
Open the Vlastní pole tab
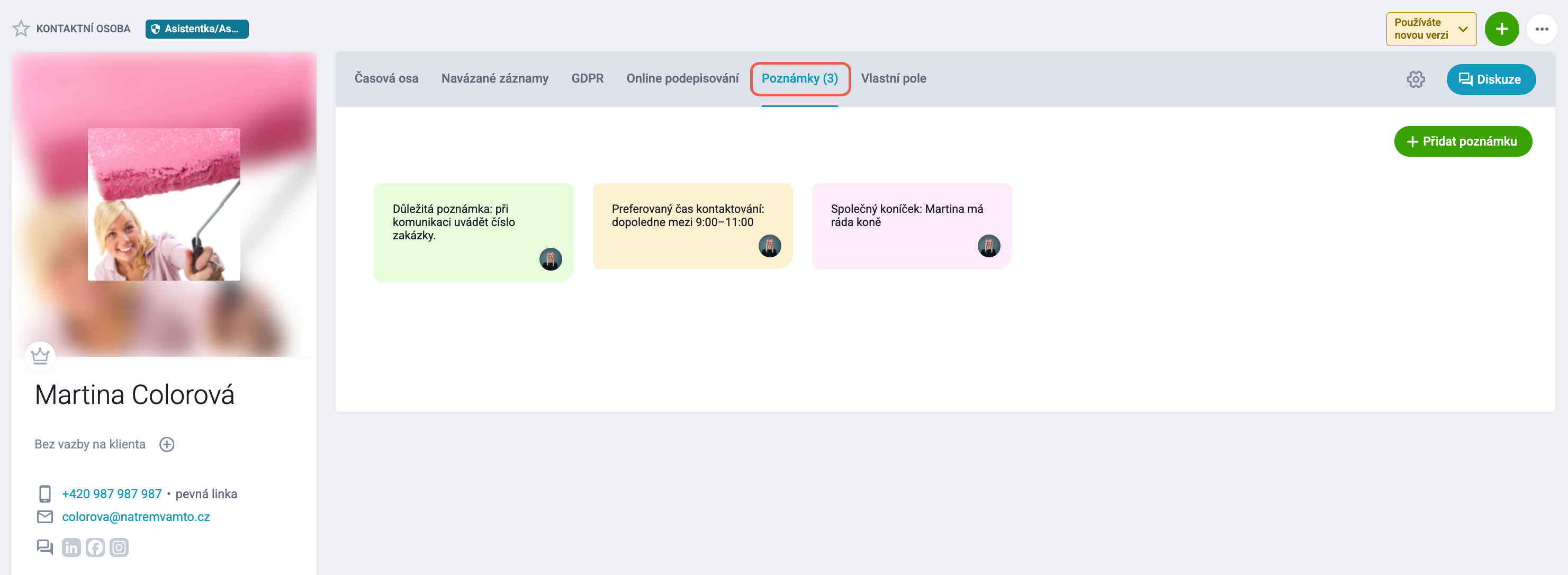point(894,78)
